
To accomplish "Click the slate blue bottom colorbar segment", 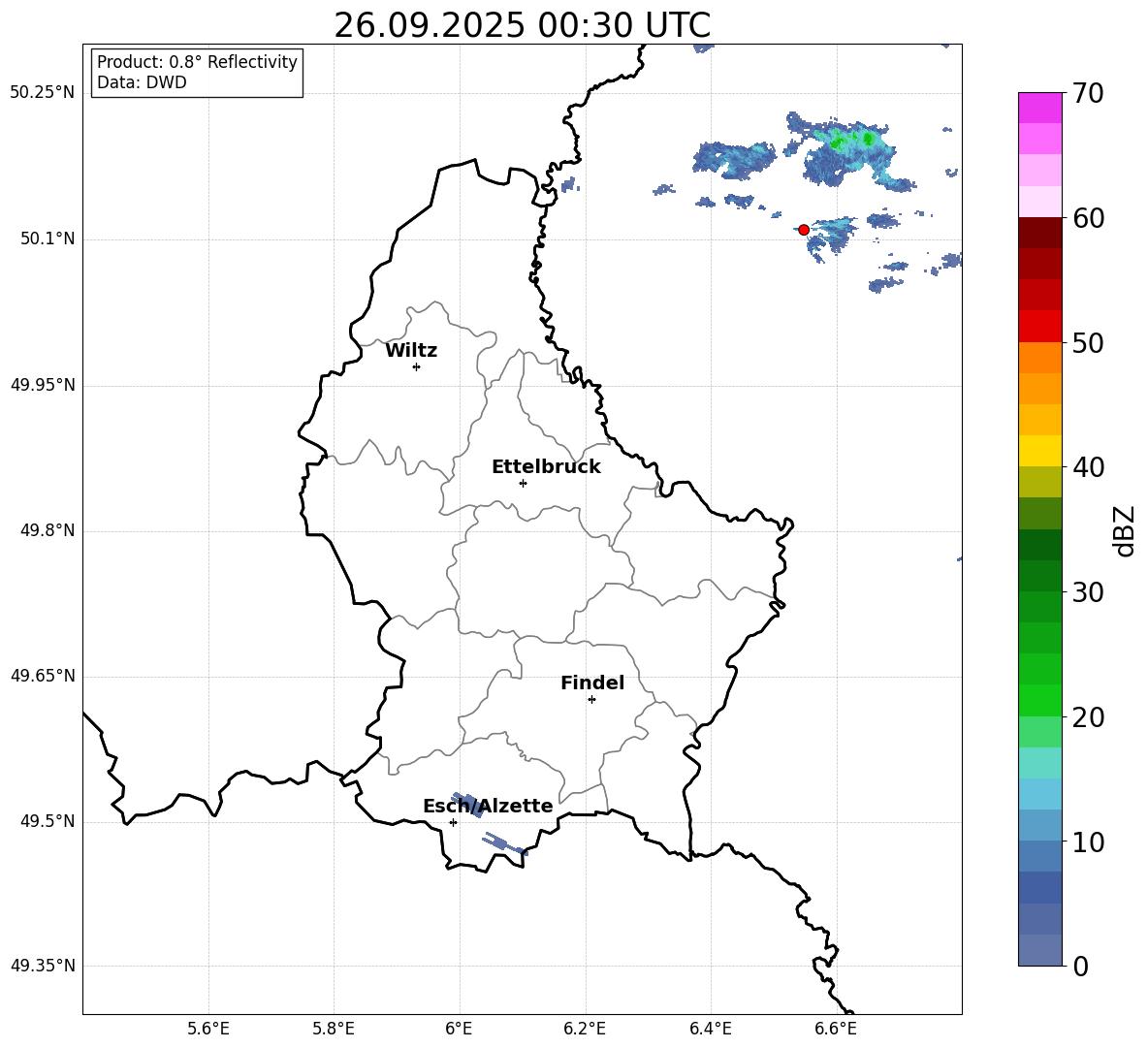I will (x=1039, y=950).
